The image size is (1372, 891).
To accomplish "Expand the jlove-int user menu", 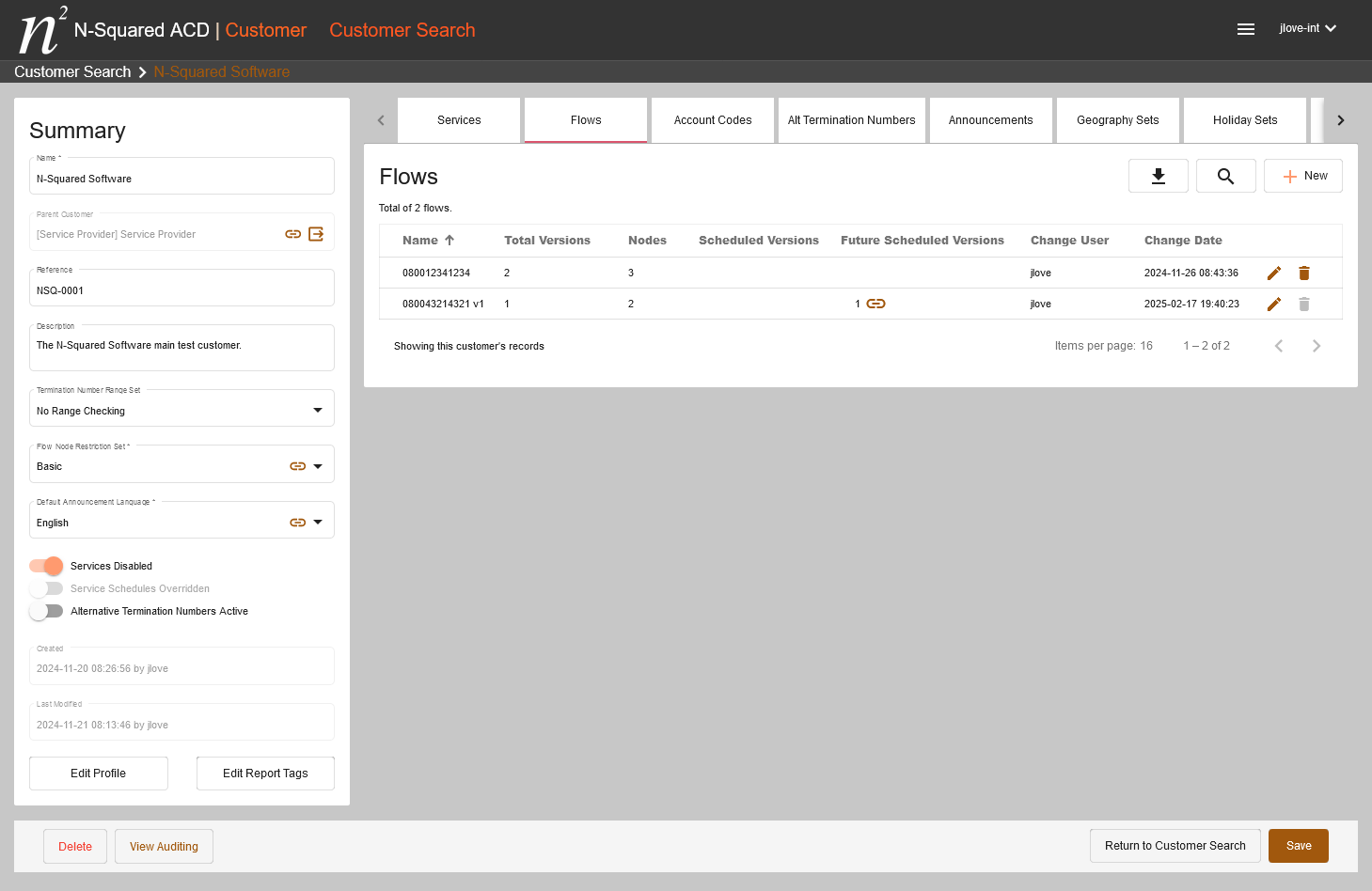I will pyautogui.click(x=1307, y=28).
